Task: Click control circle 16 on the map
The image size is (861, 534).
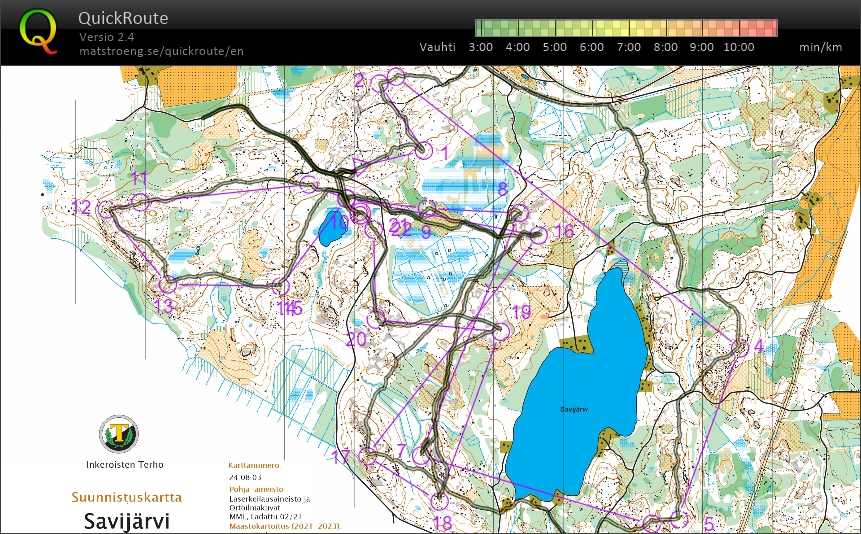Action: coord(538,236)
